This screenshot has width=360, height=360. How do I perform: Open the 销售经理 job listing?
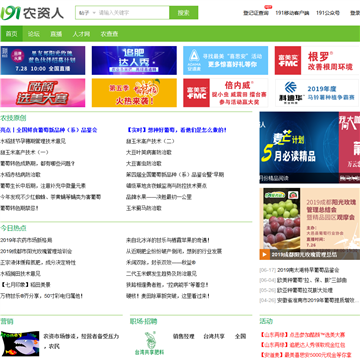183,336
